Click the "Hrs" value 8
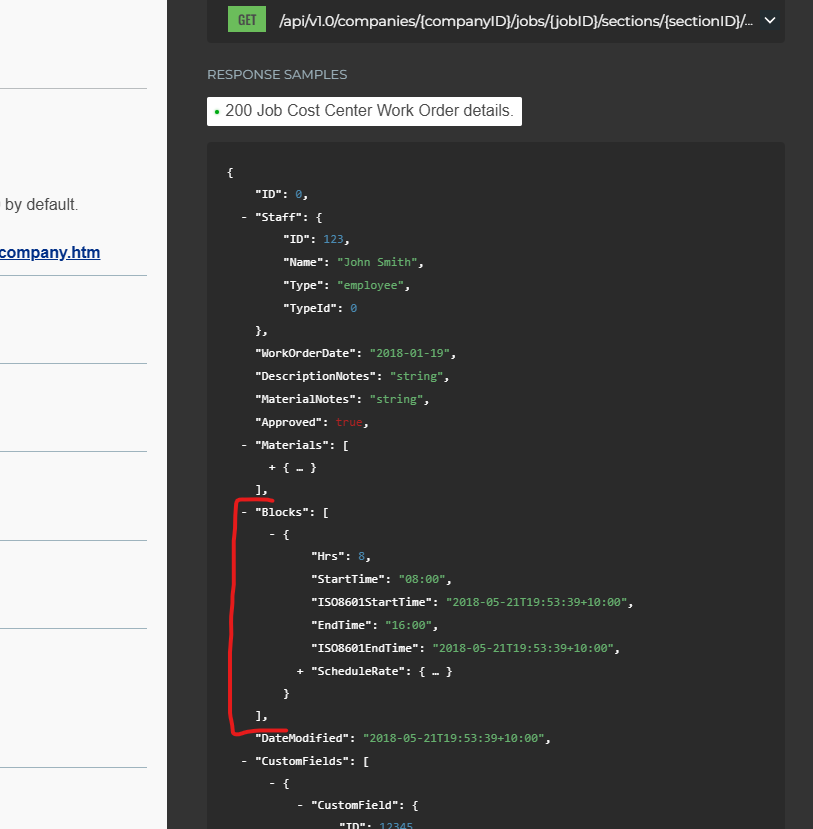 click(x=362, y=556)
